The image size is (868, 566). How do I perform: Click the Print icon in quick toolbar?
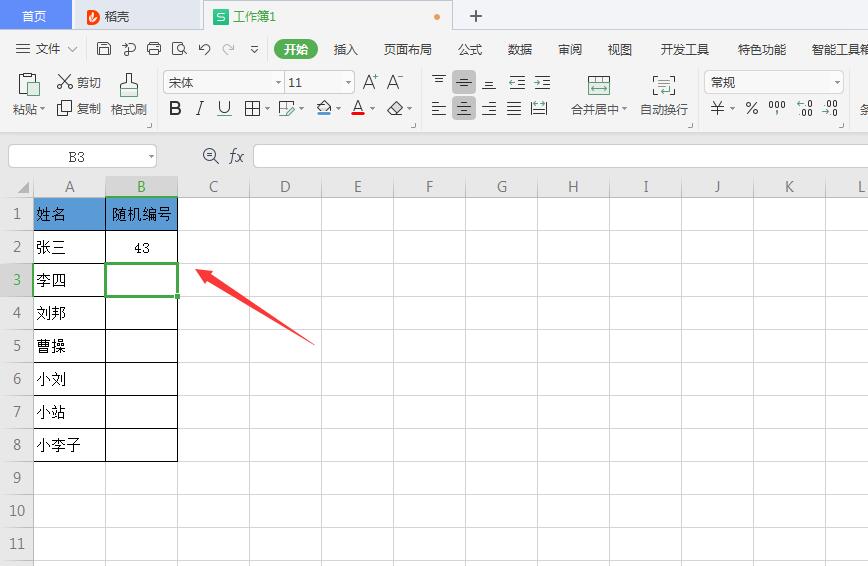(154, 49)
